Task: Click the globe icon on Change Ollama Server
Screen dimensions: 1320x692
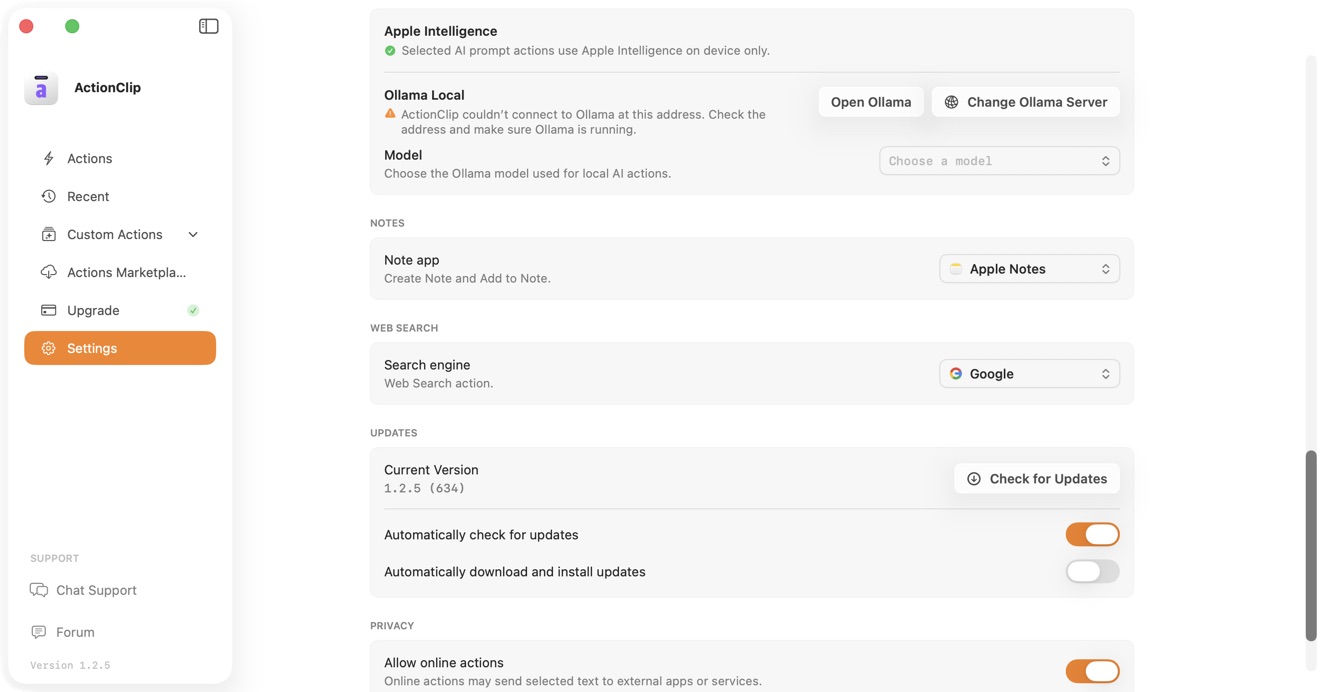Action: click(x=951, y=102)
